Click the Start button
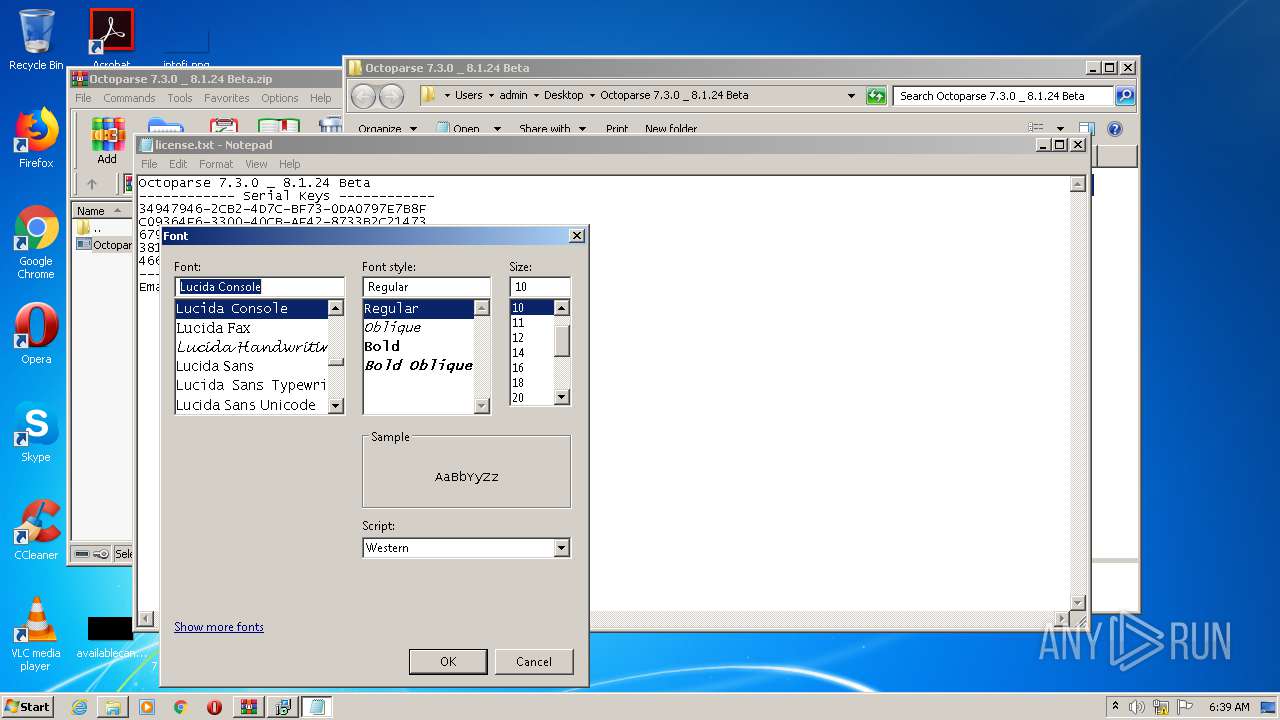Screen dimensions: 1280x720 (x=28, y=707)
